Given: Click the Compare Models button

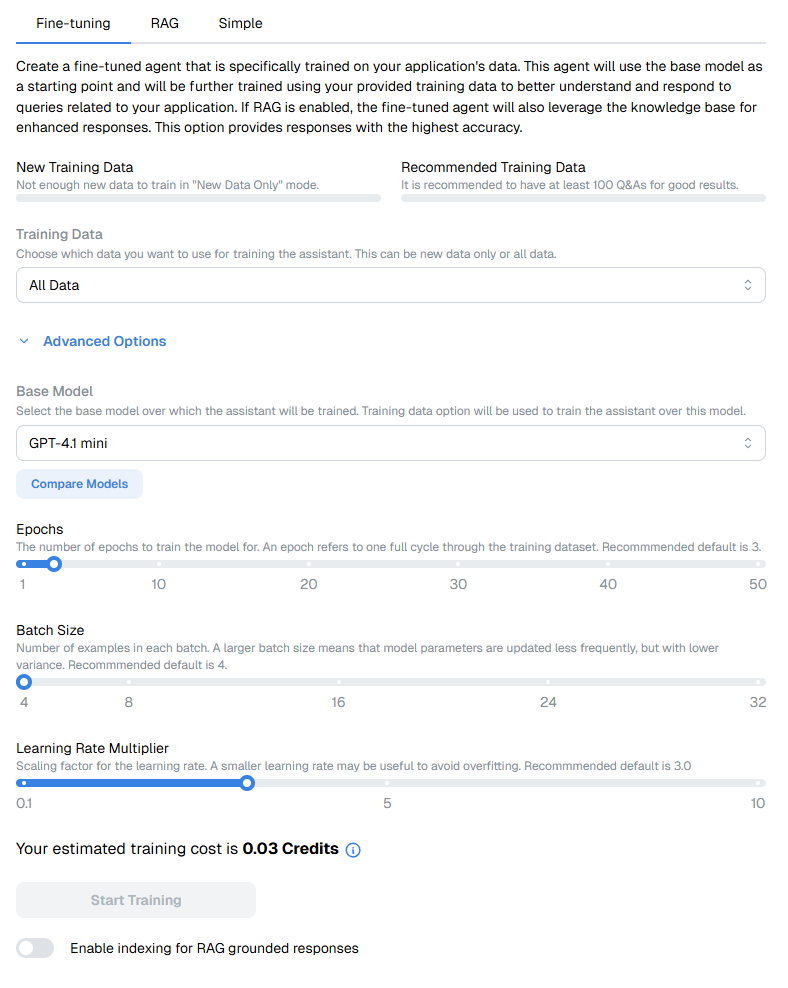Looking at the screenshot, I should (80, 484).
